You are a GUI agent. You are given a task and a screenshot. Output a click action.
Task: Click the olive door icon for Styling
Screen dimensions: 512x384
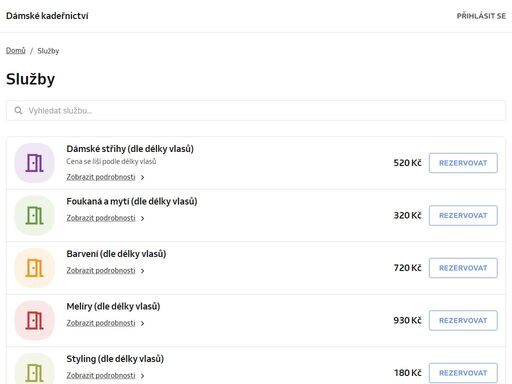click(34, 371)
